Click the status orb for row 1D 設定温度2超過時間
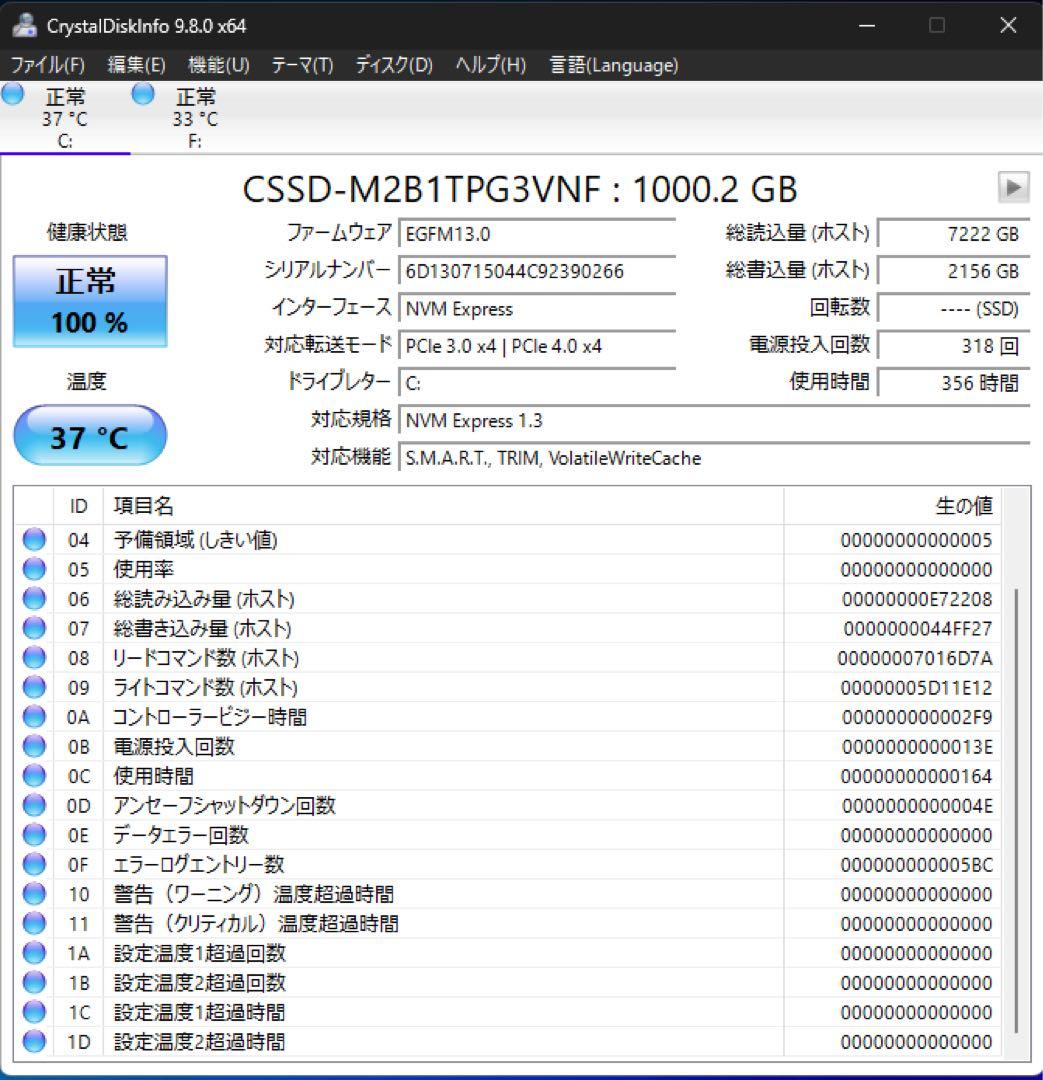 click(x=34, y=1041)
